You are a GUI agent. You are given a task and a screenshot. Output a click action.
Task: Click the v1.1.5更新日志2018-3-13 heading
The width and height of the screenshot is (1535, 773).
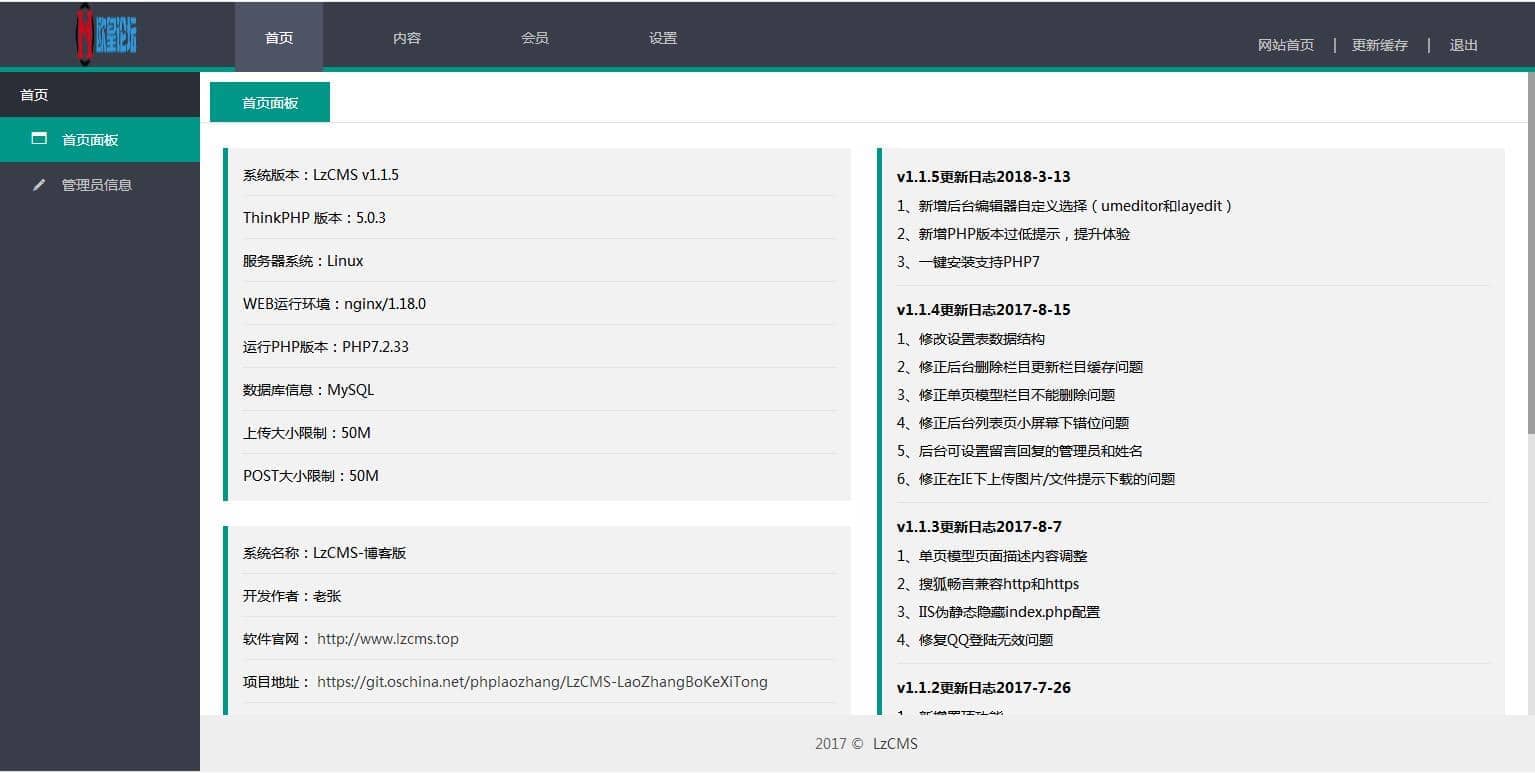click(983, 177)
